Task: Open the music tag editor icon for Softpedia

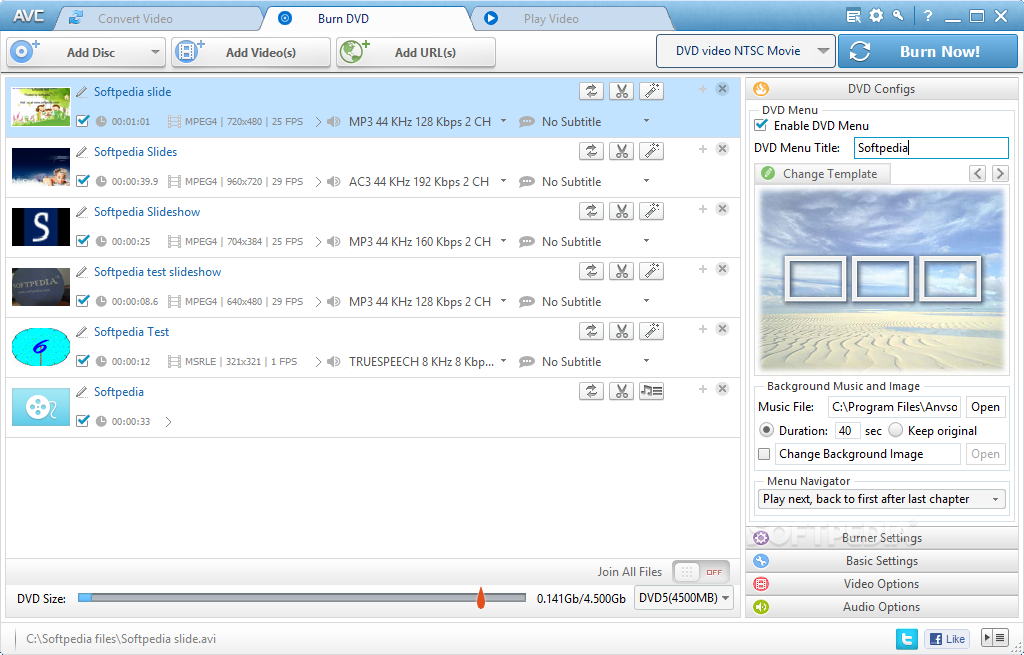Action: [x=651, y=391]
